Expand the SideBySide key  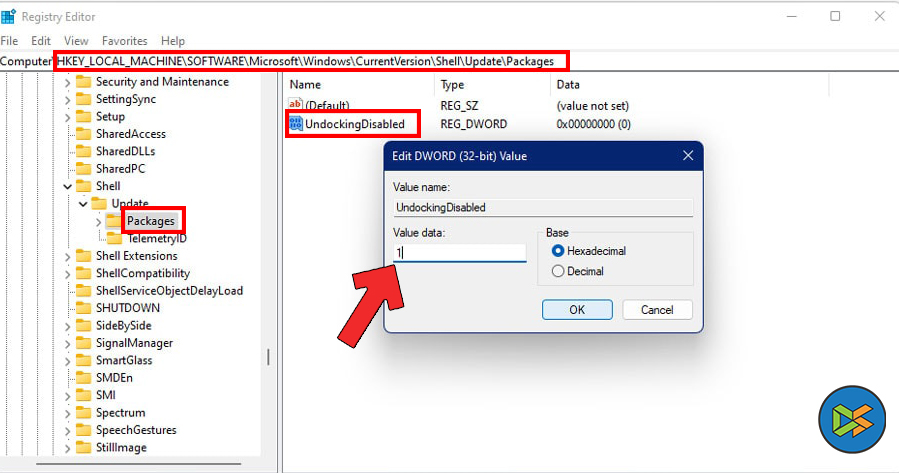[67, 326]
